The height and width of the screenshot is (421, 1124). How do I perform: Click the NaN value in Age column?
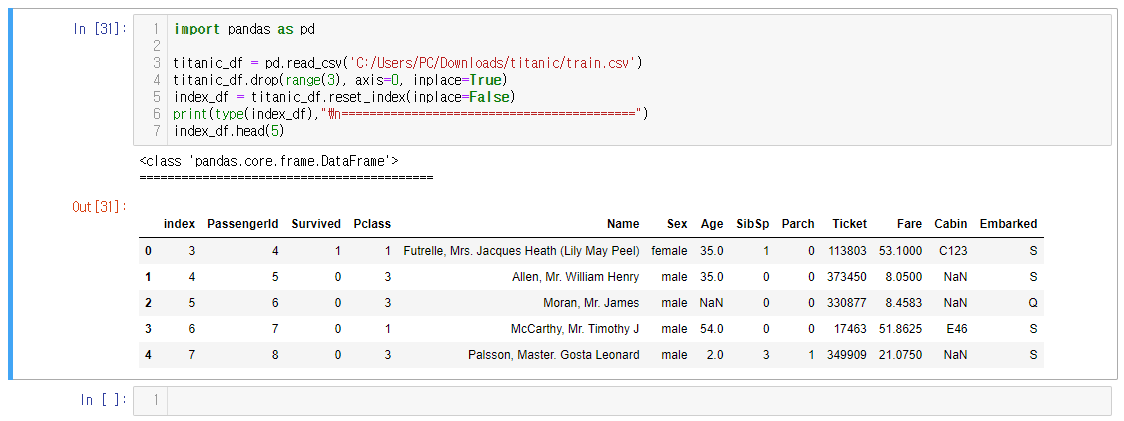pyautogui.click(x=712, y=303)
